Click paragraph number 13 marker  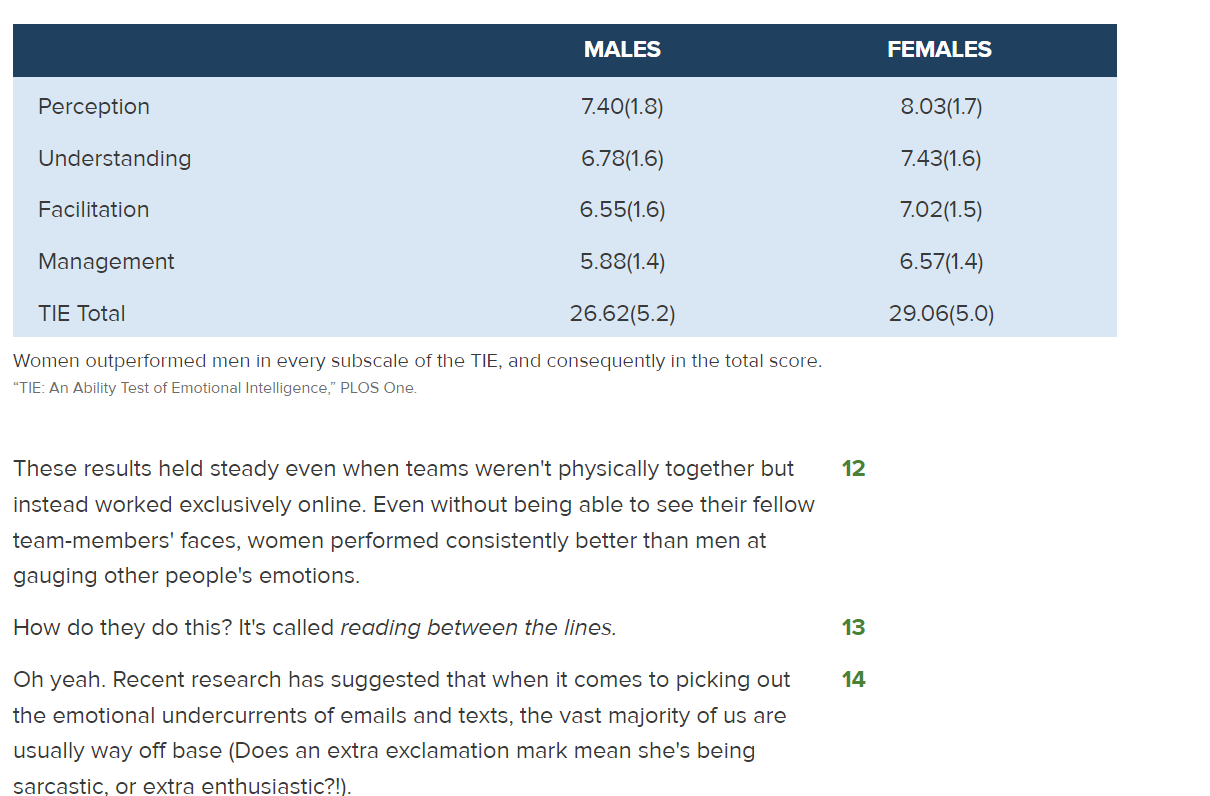tap(853, 628)
